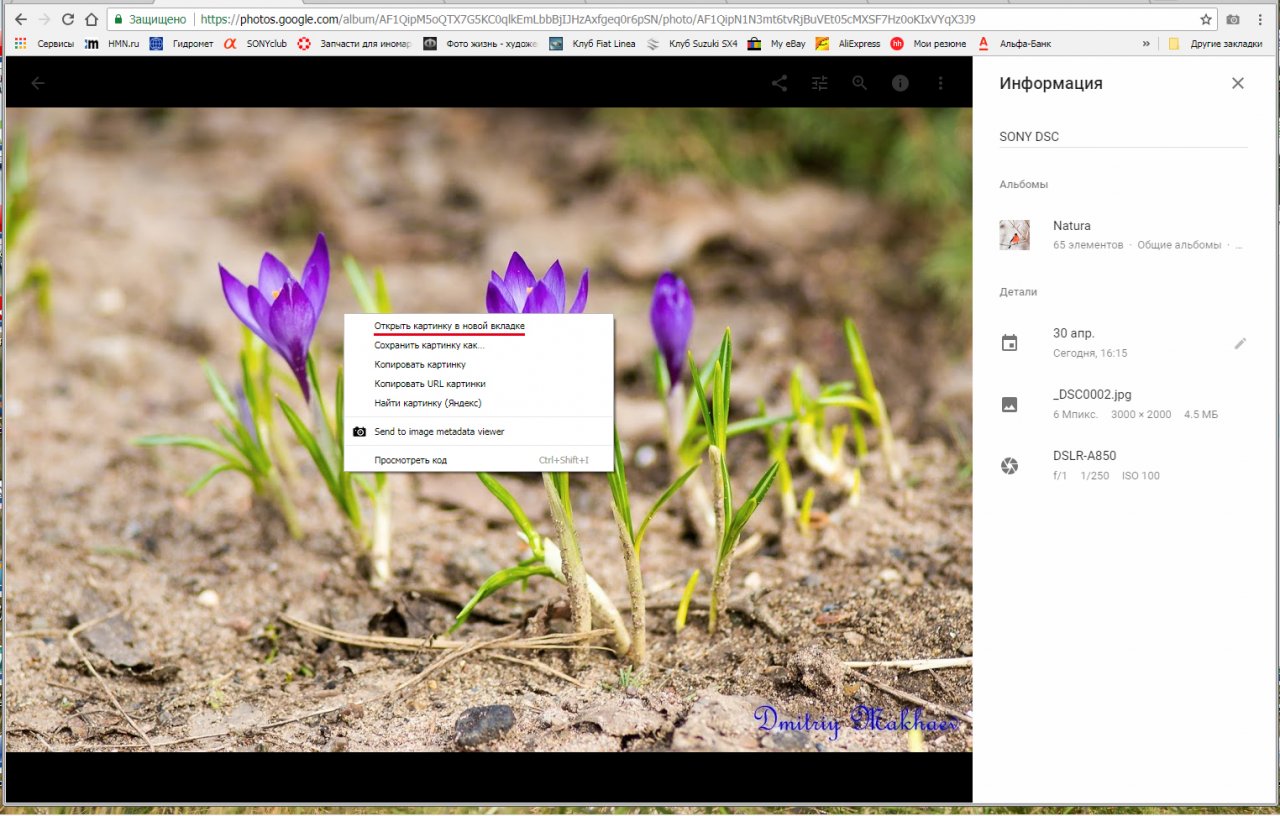Click the SONY DSC description field
The width and height of the screenshot is (1280, 816).
(x=1123, y=137)
